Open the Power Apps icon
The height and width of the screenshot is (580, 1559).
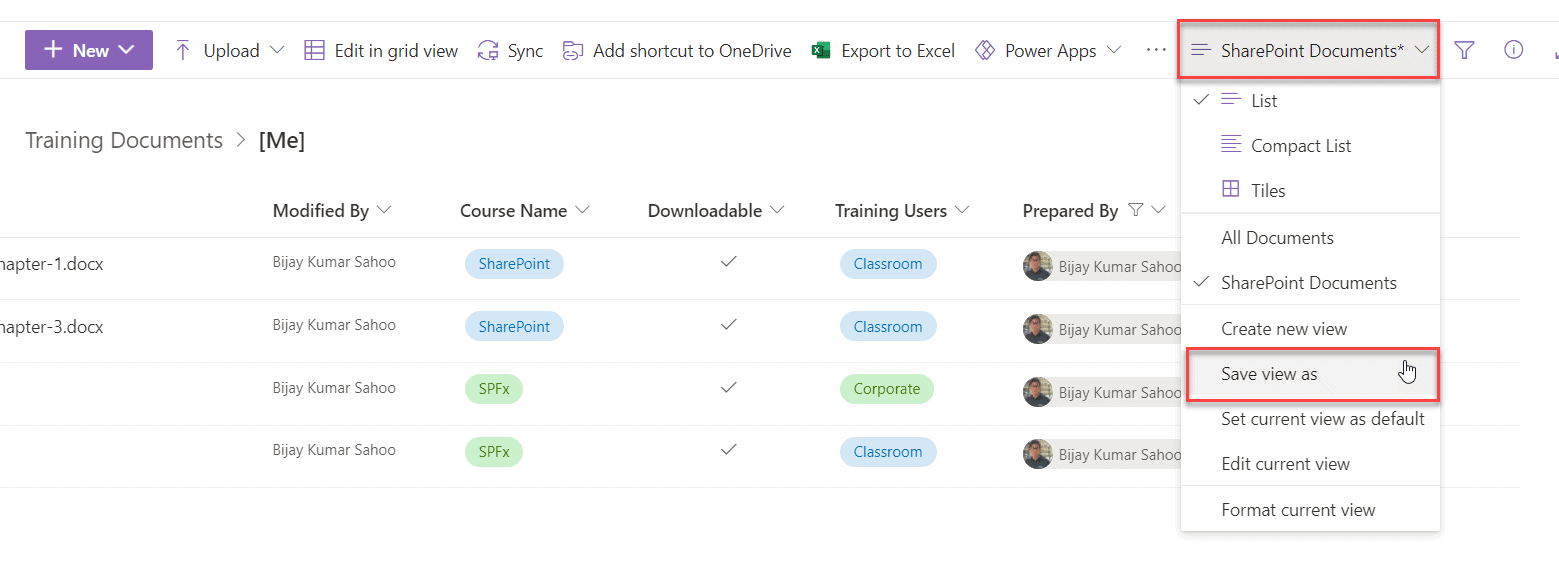tap(985, 49)
